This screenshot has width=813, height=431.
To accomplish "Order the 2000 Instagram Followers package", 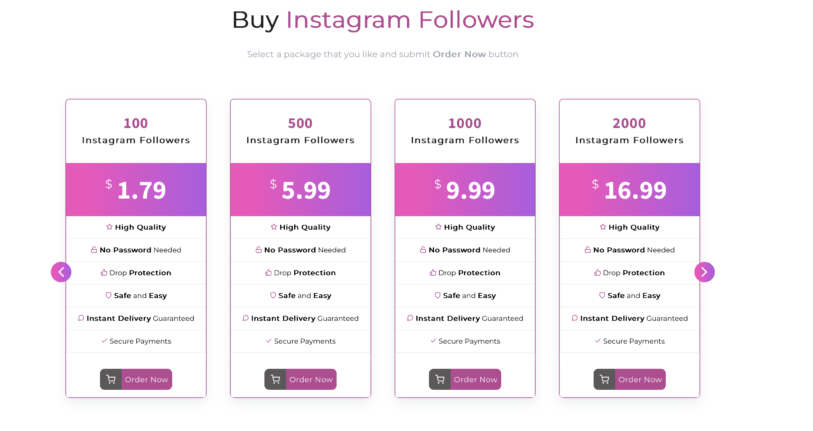I will (x=629, y=379).
